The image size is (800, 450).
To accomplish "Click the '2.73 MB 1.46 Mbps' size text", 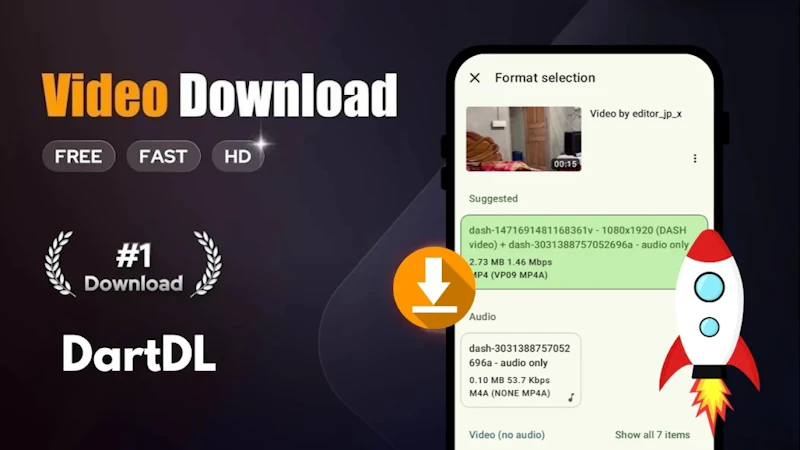I will pyautogui.click(x=510, y=262).
